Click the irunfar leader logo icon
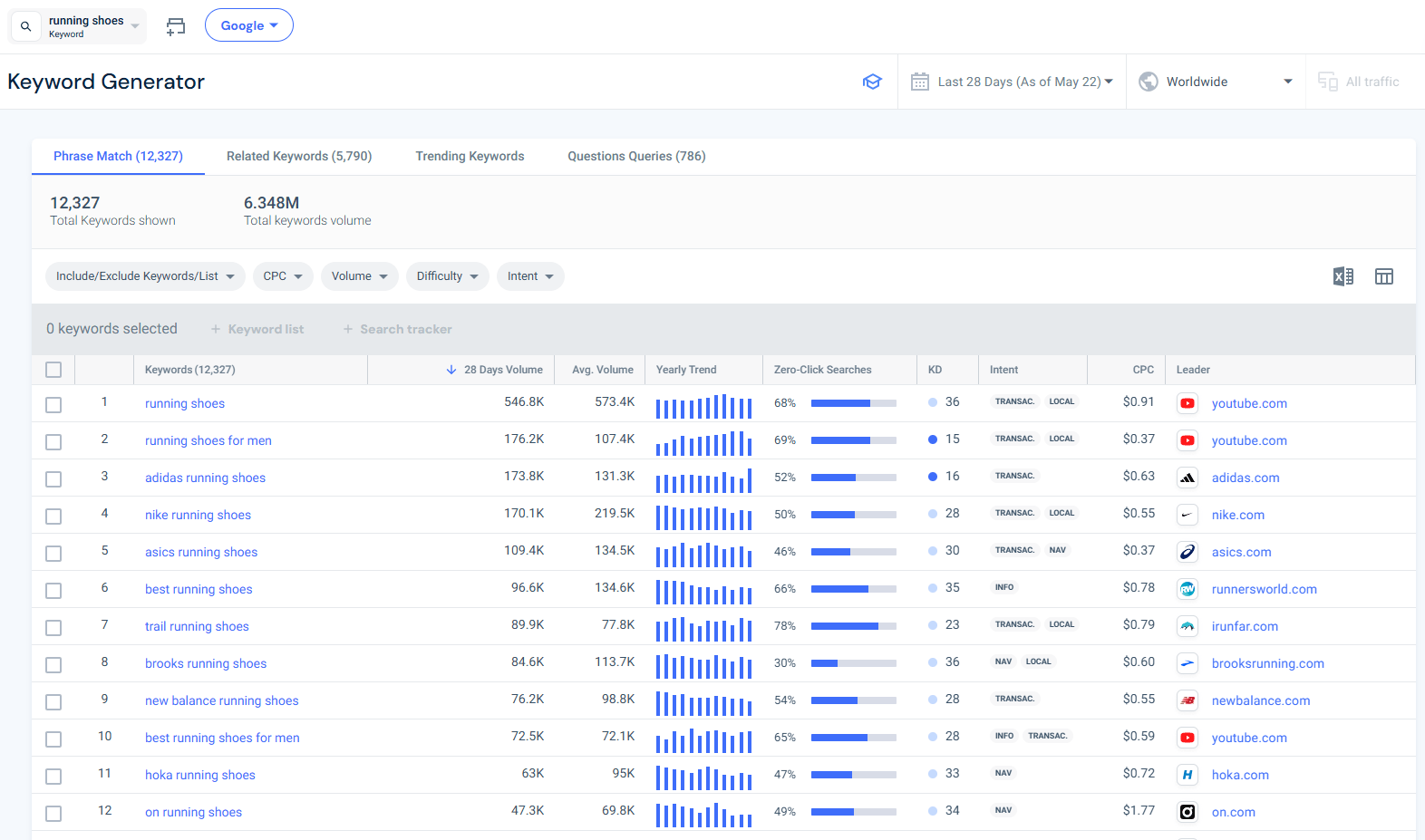The width and height of the screenshot is (1425, 840). coord(1187,626)
